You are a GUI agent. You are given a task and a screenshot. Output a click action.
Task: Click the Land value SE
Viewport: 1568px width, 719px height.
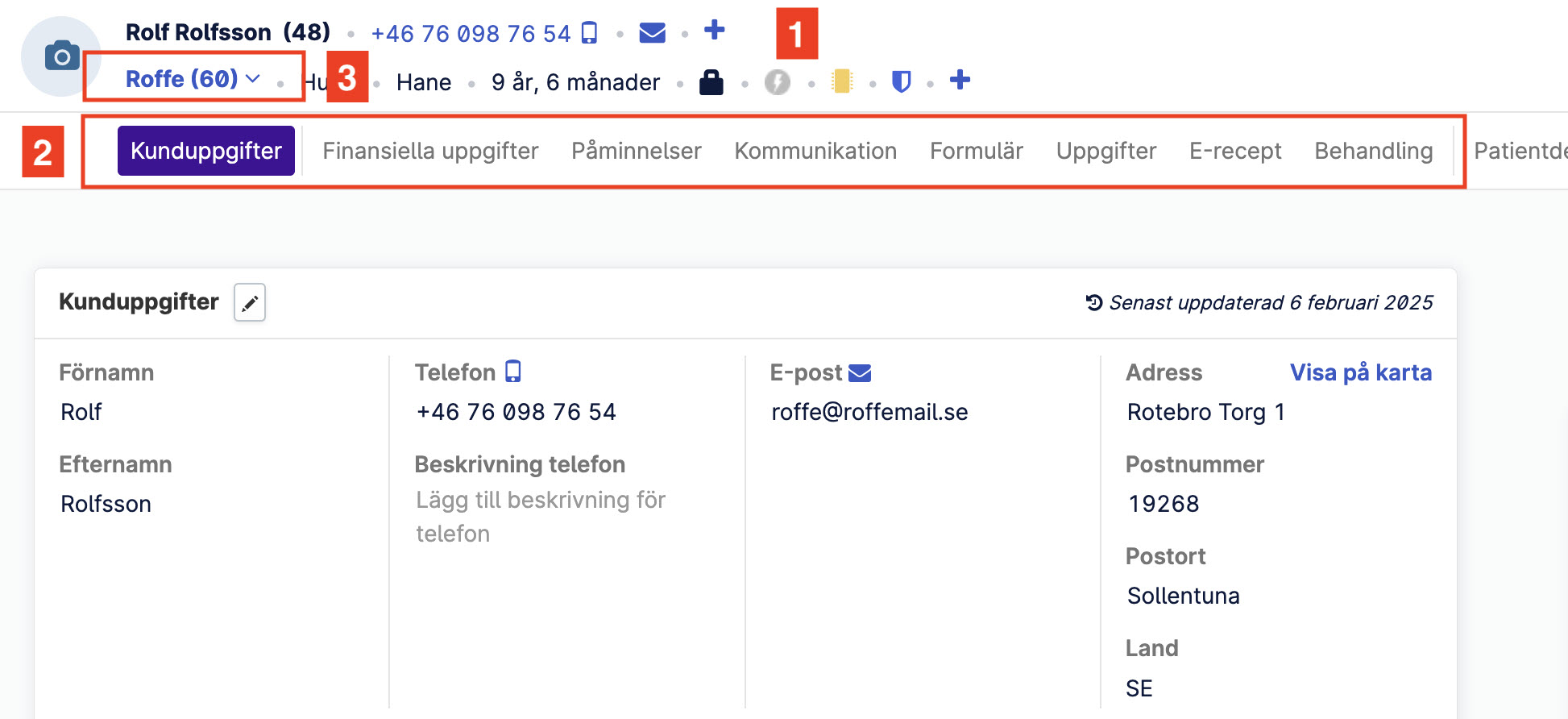pos(1139,688)
